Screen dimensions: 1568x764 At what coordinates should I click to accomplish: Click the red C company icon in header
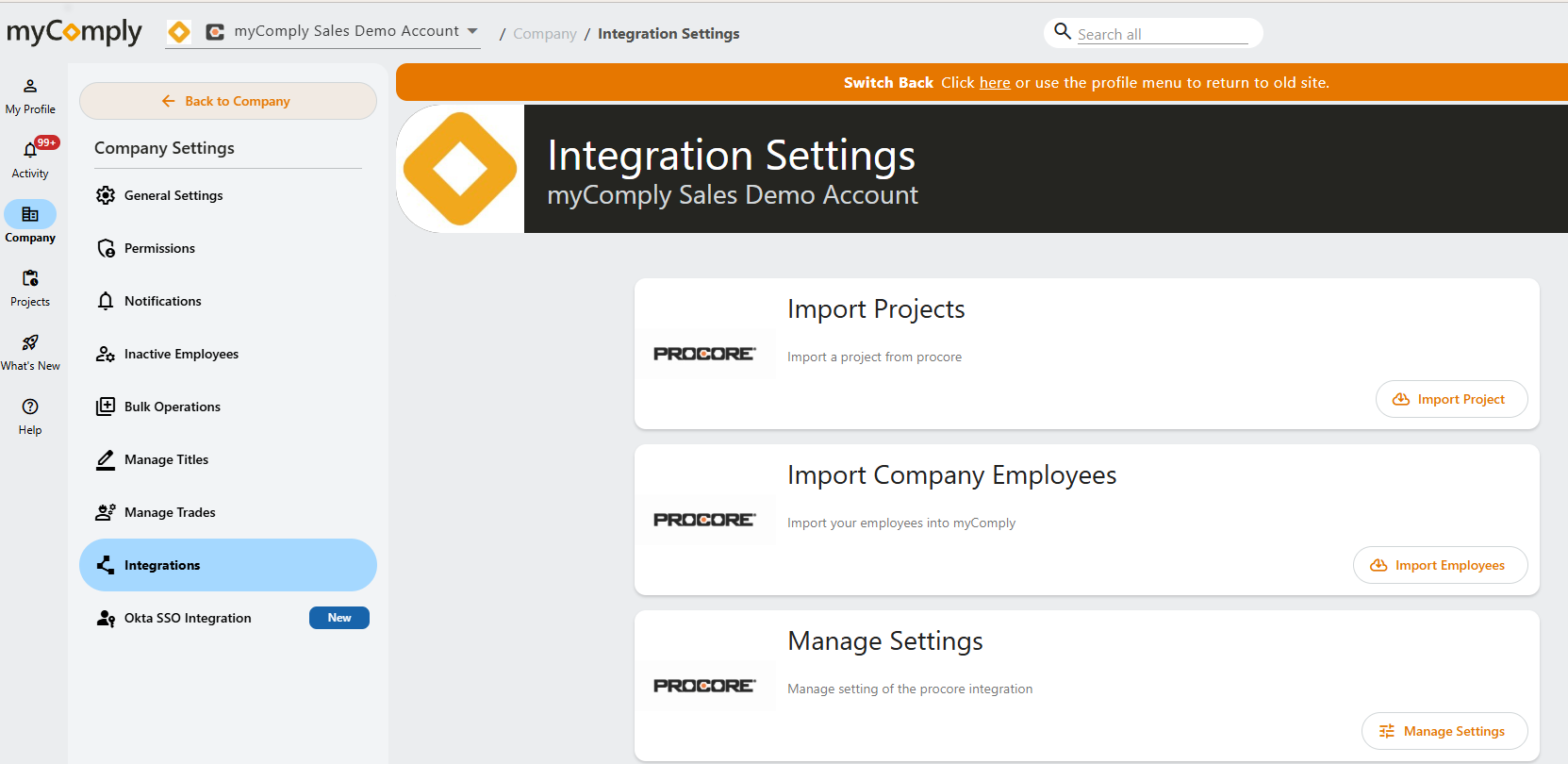pos(215,32)
